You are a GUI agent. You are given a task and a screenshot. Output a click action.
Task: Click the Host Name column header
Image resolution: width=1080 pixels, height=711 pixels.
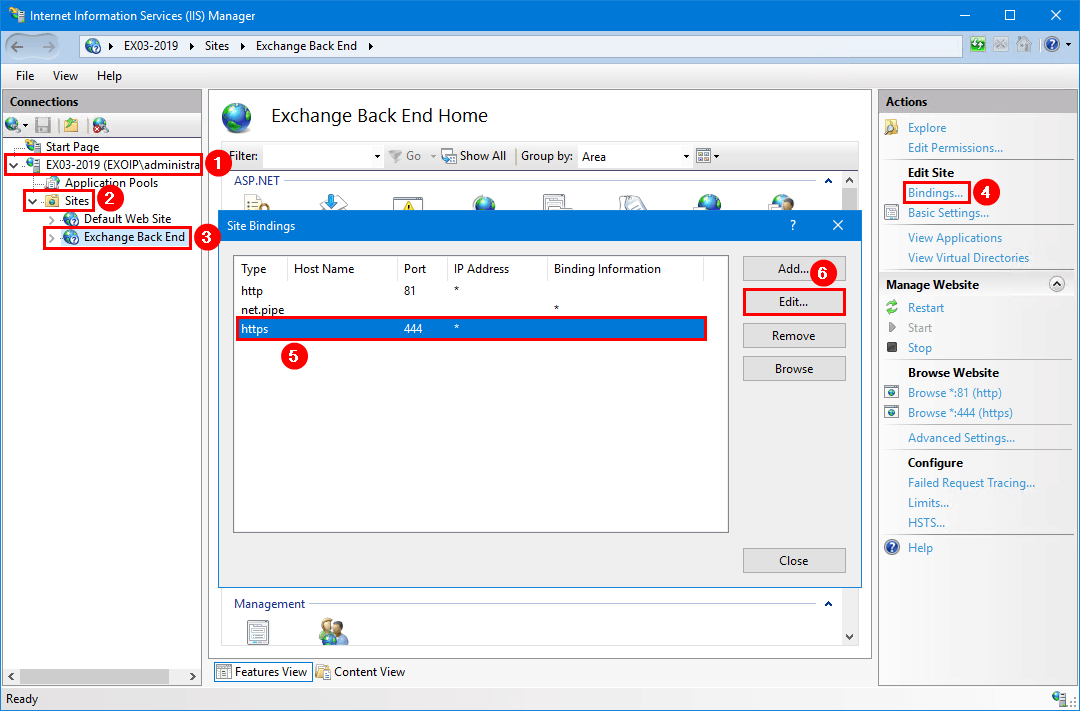(342, 269)
